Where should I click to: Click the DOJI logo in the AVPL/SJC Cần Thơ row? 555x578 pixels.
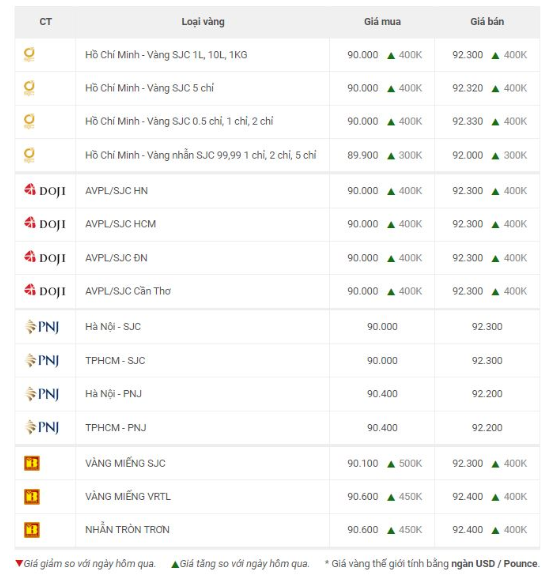click(x=45, y=291)
